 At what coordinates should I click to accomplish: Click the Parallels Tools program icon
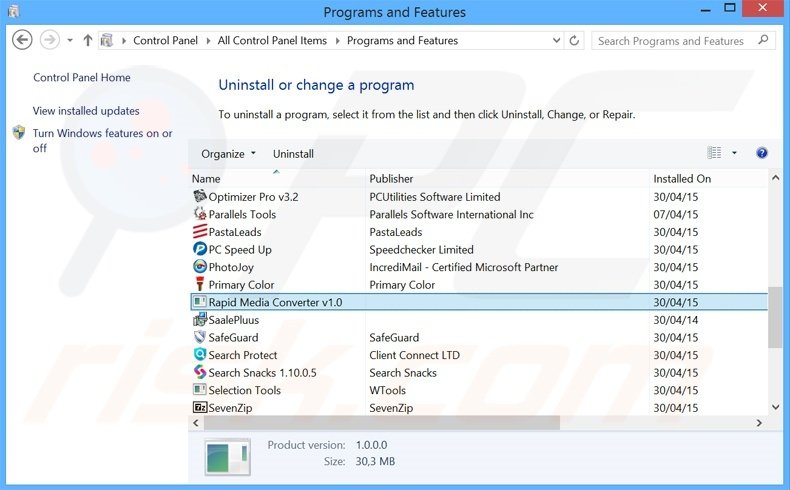pos(200,214)
